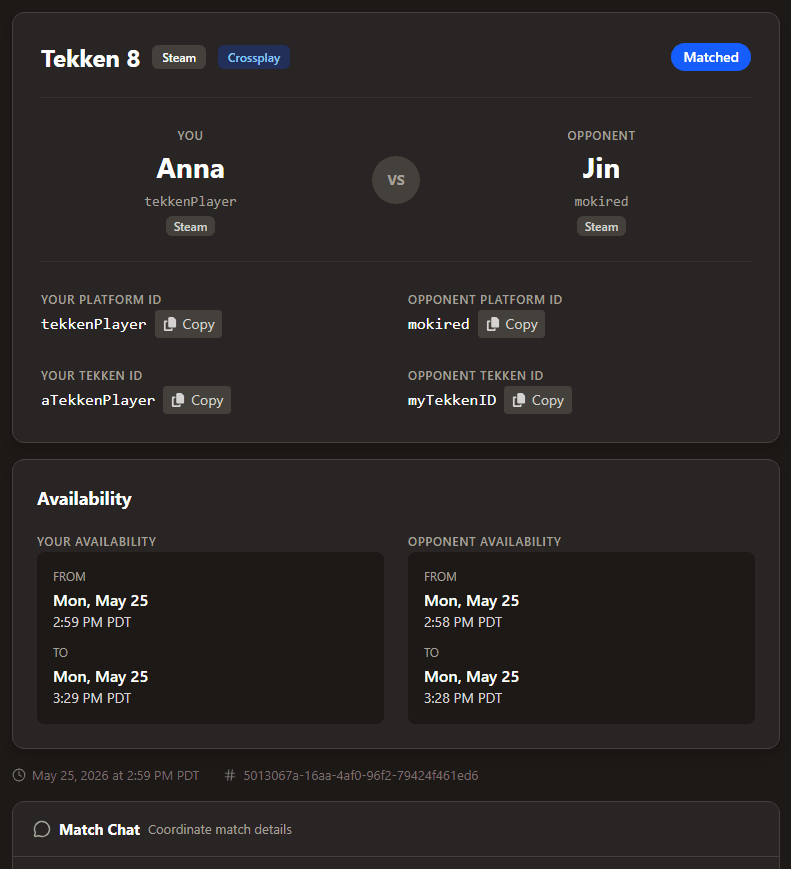
Task: Select the aTekkenPlayer ID text
Action: (x=98, y=400)
